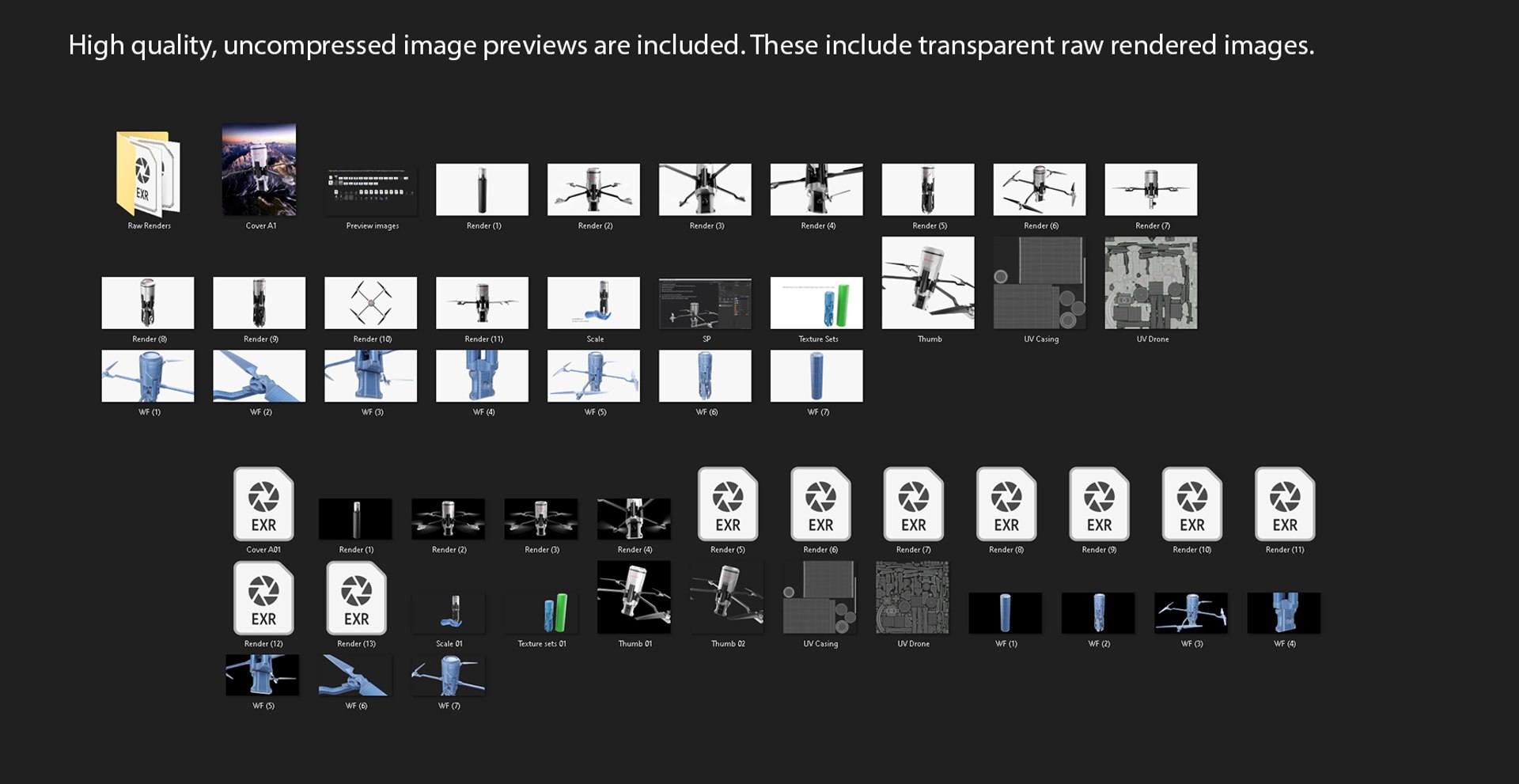
Task: Open the Texture Sets image
Action: point(816,302)
